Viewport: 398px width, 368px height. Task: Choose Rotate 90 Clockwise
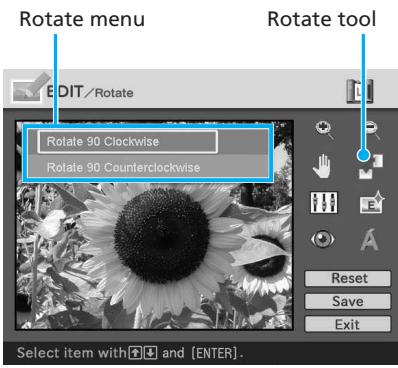[x=128, y=142]
